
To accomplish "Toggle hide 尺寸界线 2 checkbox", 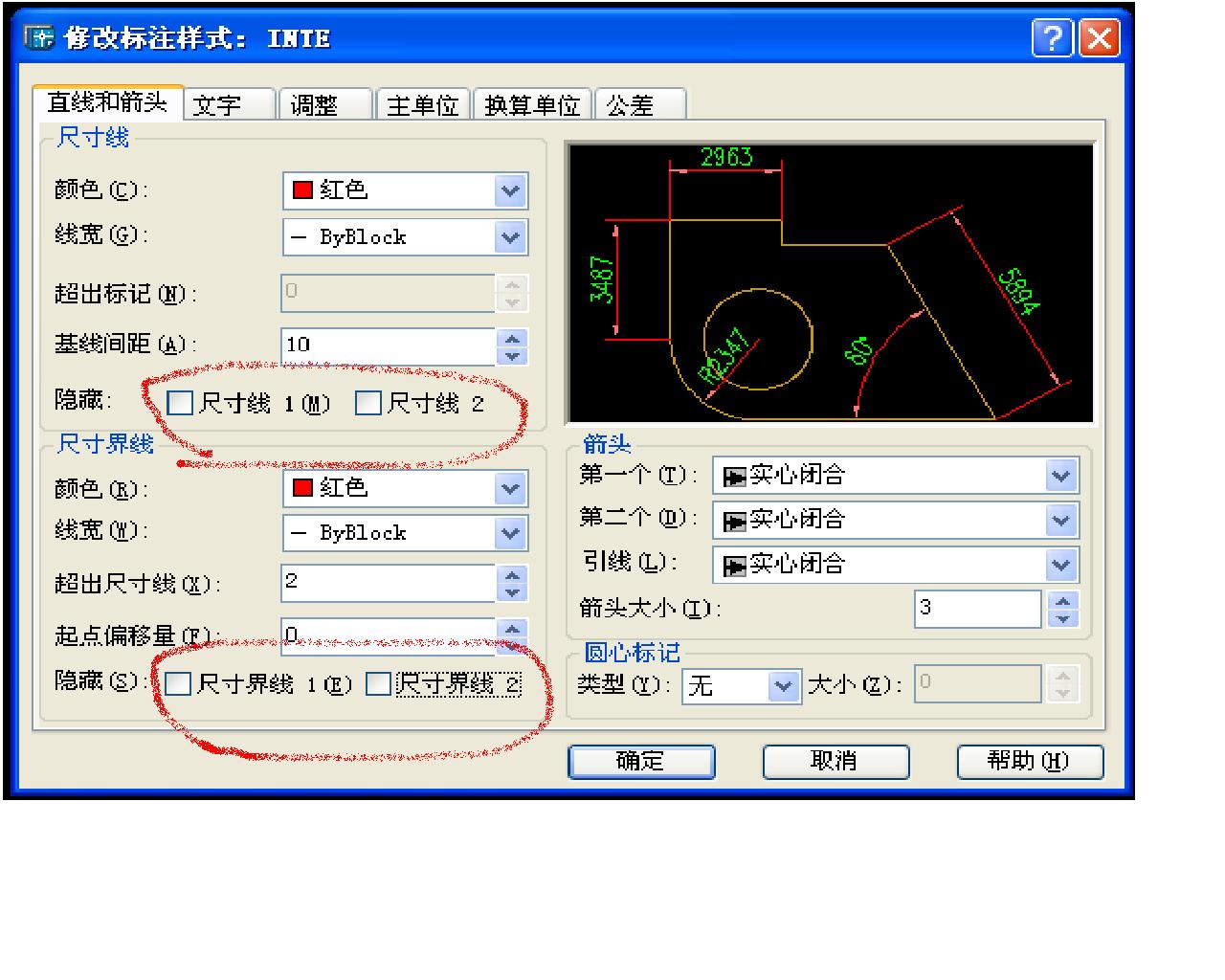I will click(379, 683).
